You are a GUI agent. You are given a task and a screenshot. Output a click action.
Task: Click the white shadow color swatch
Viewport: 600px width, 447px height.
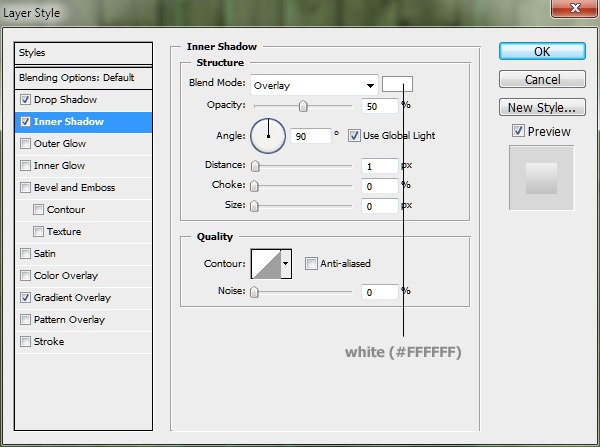pos(397,85)
